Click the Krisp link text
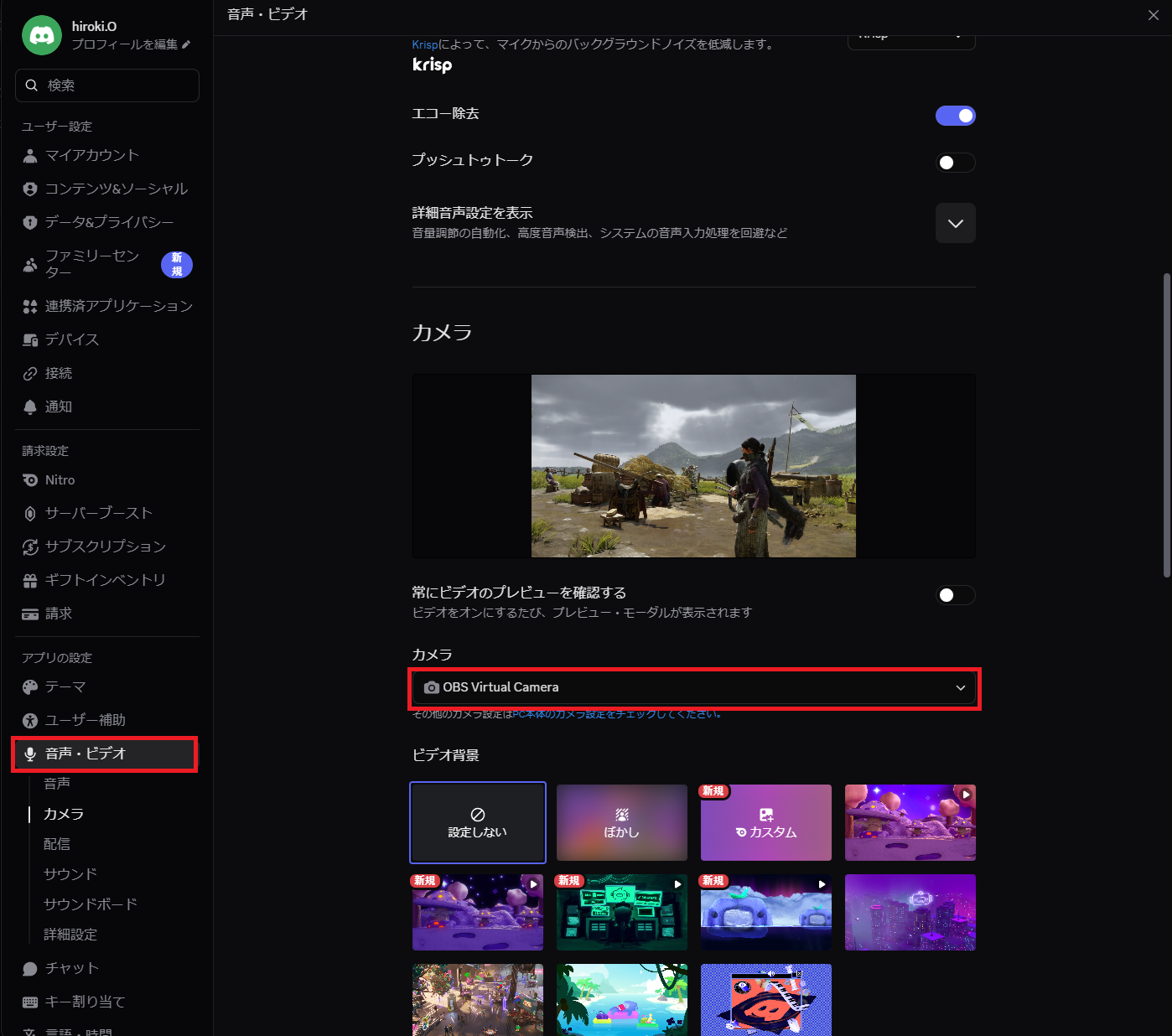This screenshot has height=1036, width=1172. (425, 44)
